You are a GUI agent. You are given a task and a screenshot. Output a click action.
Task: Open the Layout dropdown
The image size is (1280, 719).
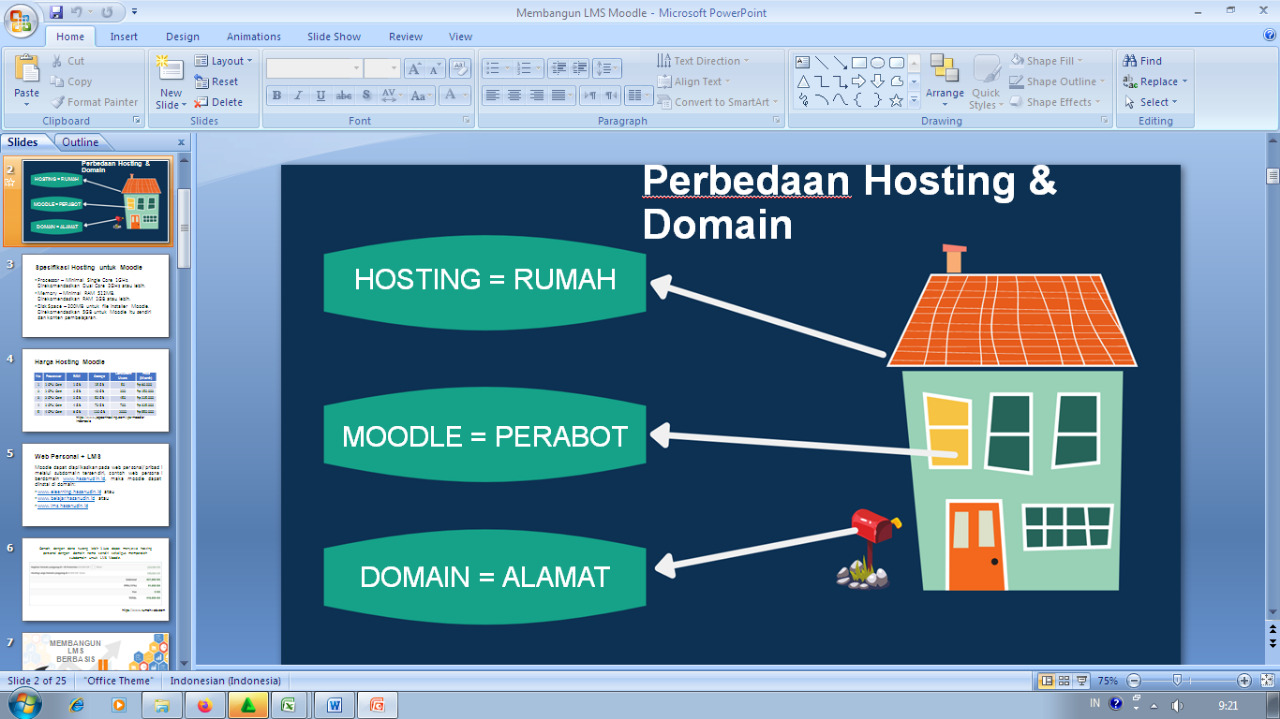click(x=224, y=60)
